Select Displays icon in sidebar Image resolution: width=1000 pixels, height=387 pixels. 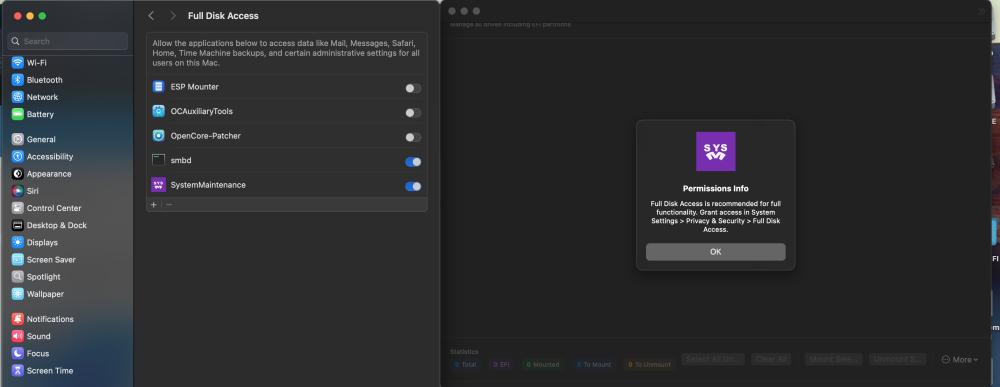17,243
